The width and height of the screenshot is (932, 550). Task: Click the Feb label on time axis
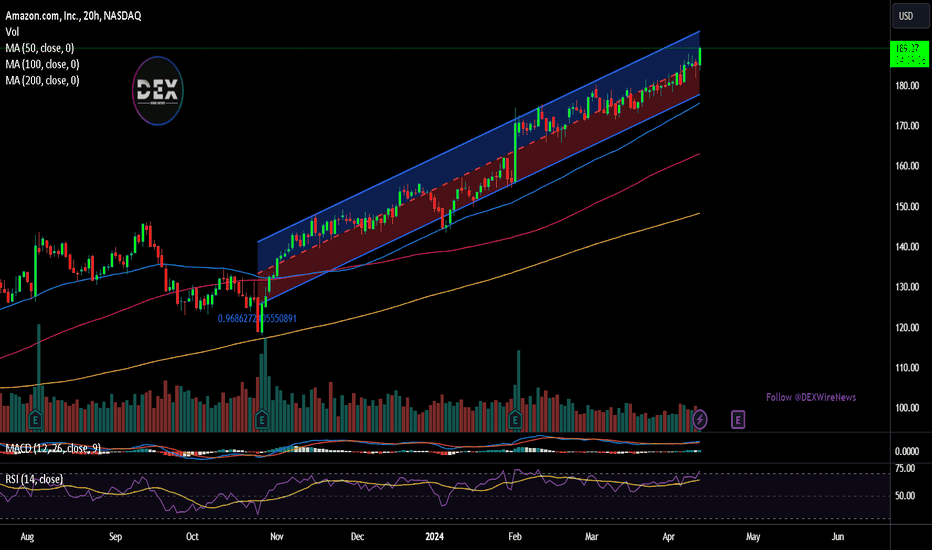(x=515, y=536)
